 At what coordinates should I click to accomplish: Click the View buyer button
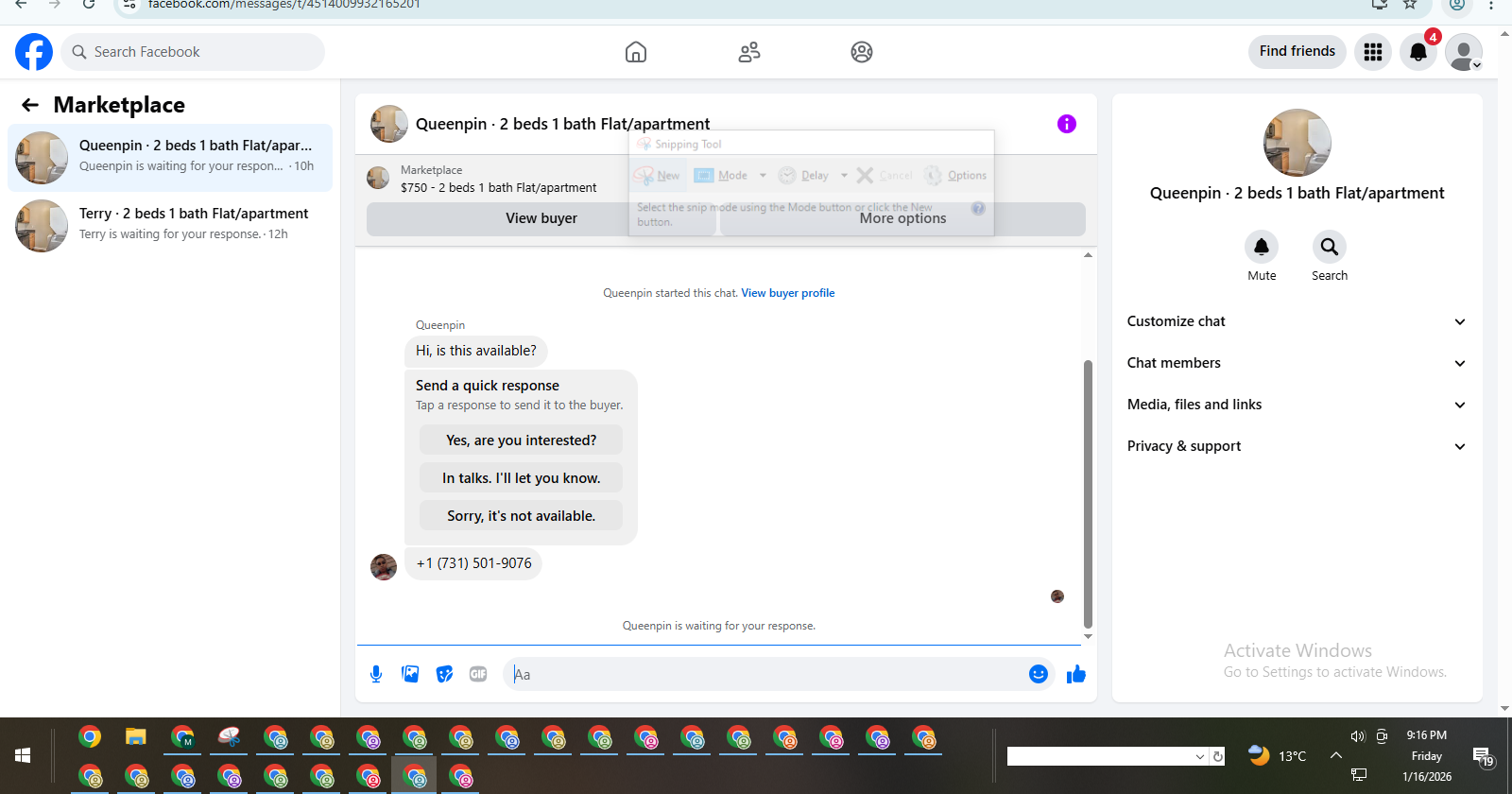[541, 218]
